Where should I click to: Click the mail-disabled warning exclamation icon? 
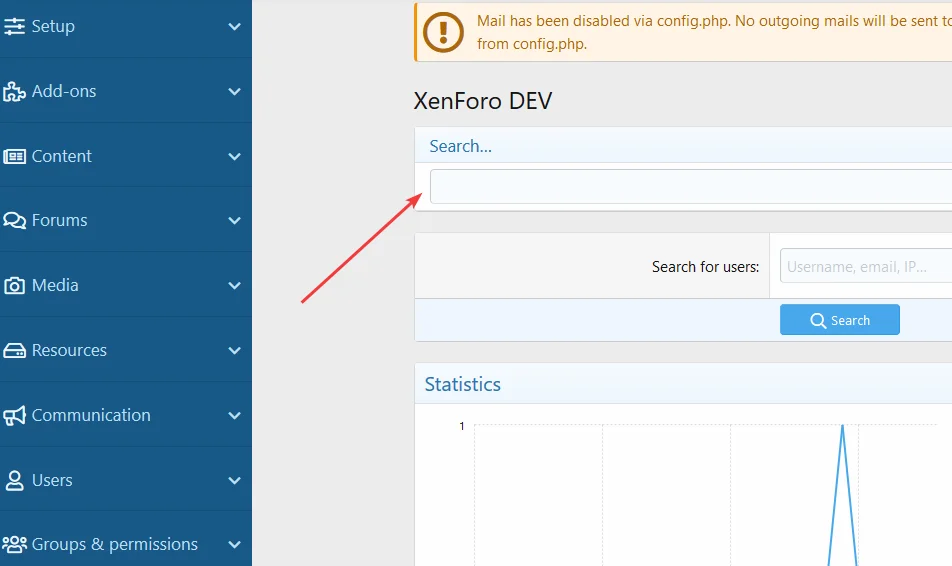point(443,32)
